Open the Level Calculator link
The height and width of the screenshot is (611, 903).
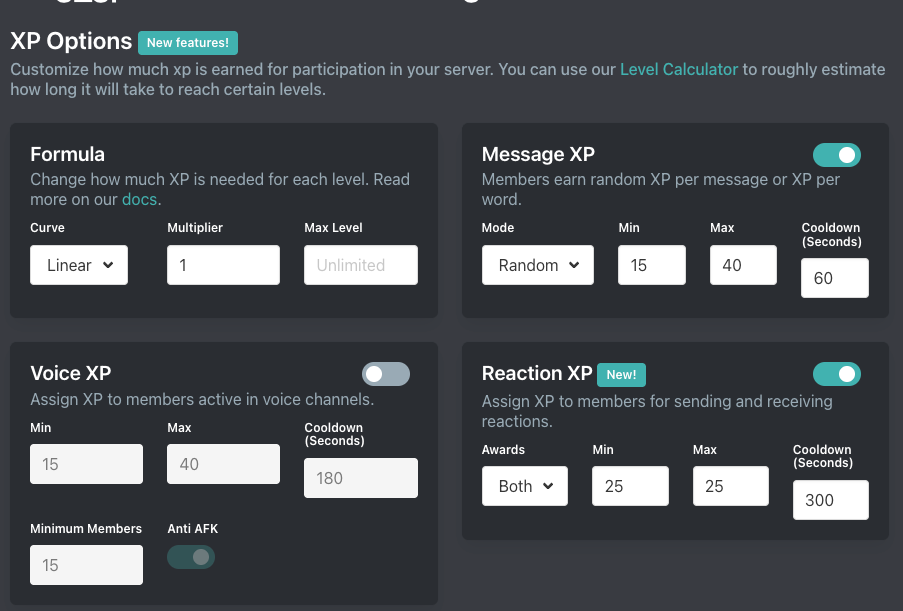pos(679,69)
